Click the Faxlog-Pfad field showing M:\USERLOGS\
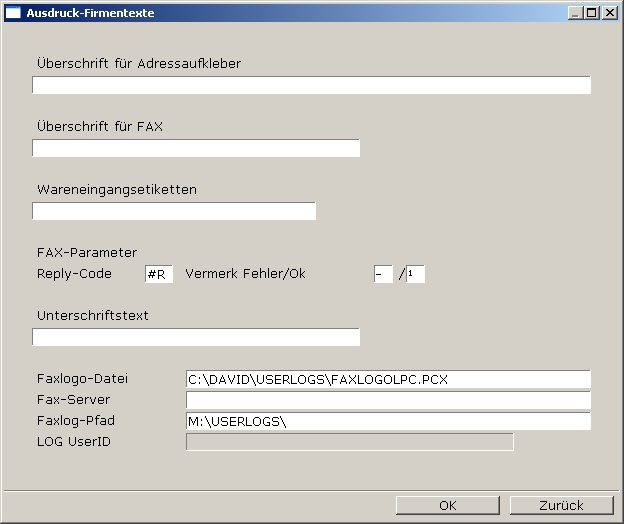This screenshot has width=624, height=524. (x=388, y=421)
